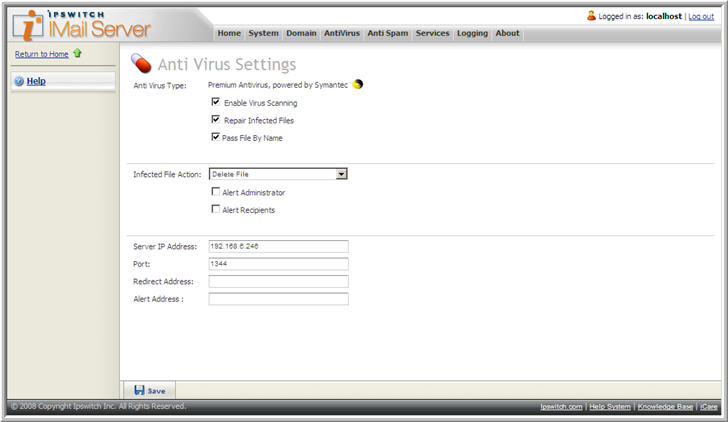
Task: Open the Knowledge Base link
Action: pos(665,407)
